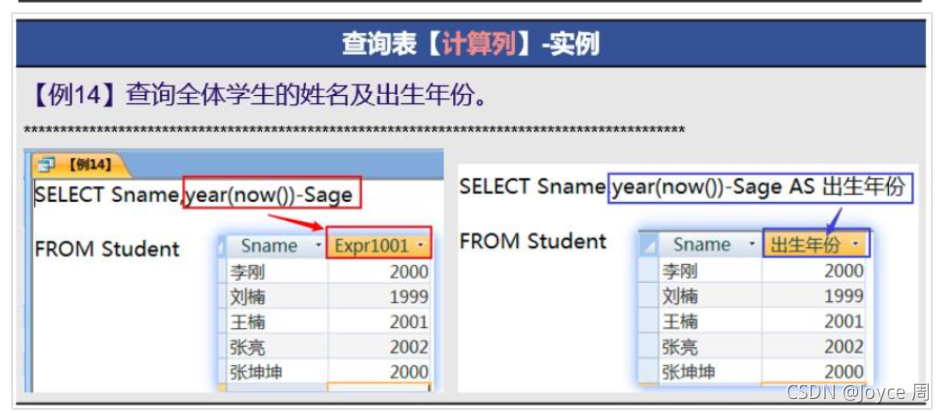Click the 李刚 cell in the 出生年份 table
Screen dimensions: 944x413
click(x=710, y=270)
